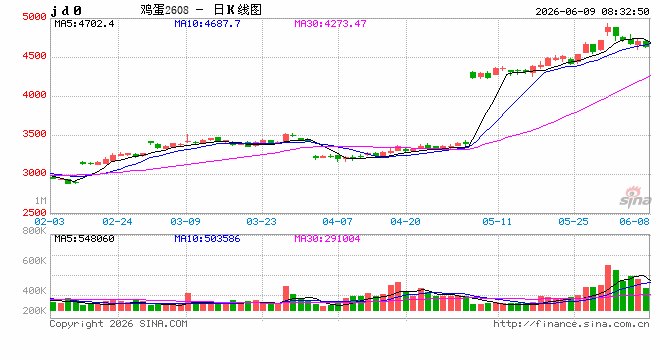Screen dimensions: 660x360
Task: Click the 04-20 date label
Action: click(x=405, y=221)
